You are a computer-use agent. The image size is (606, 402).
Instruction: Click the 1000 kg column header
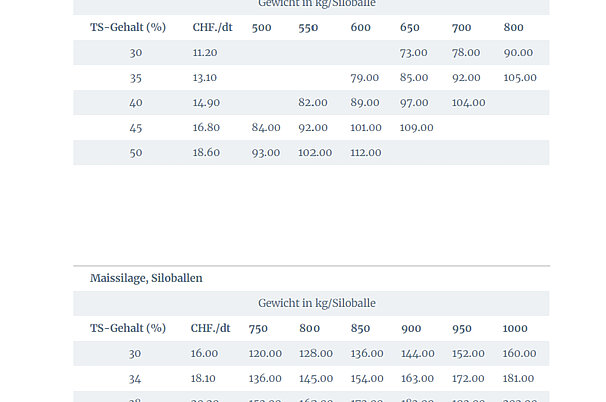click(515, 328)
